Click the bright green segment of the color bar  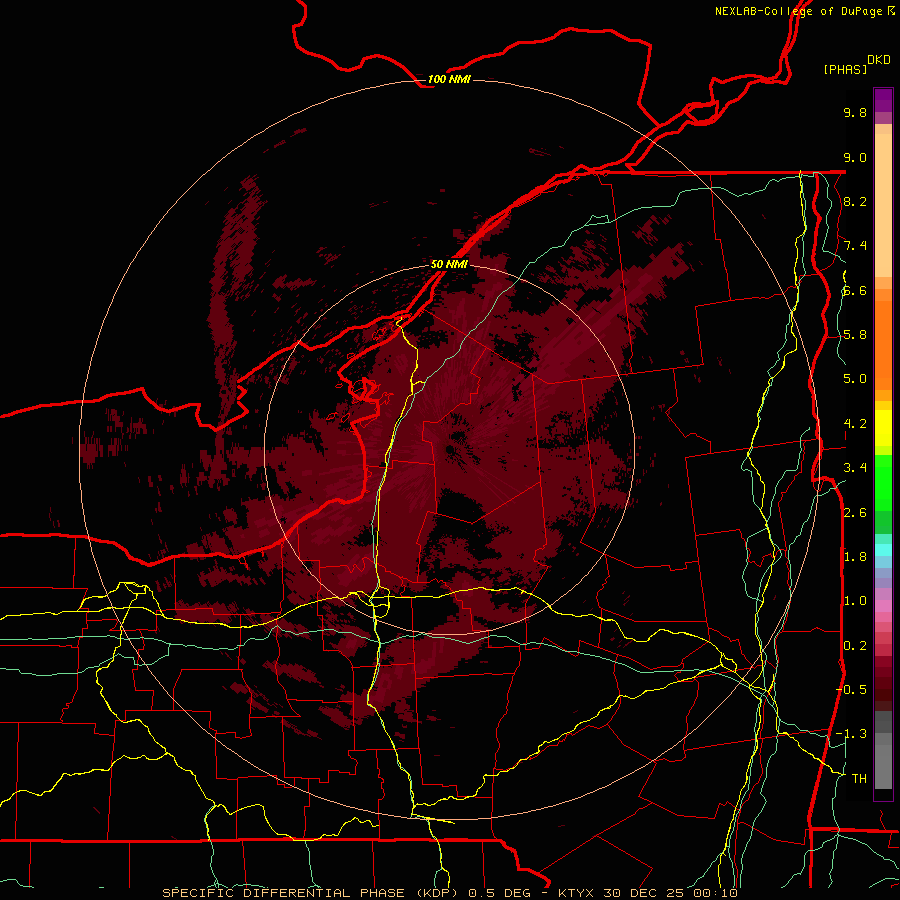pos(883,482)
